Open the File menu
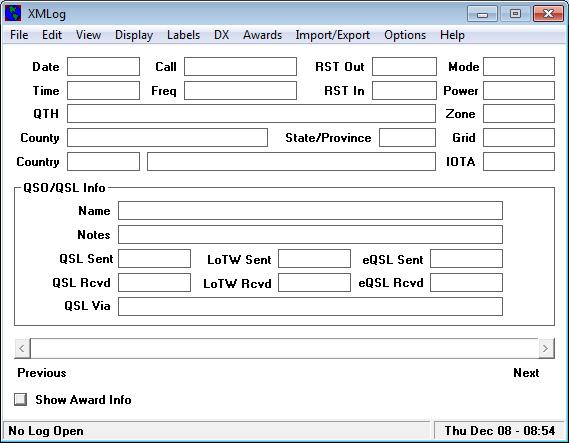 pyautogui.click(x=19, y=35)
